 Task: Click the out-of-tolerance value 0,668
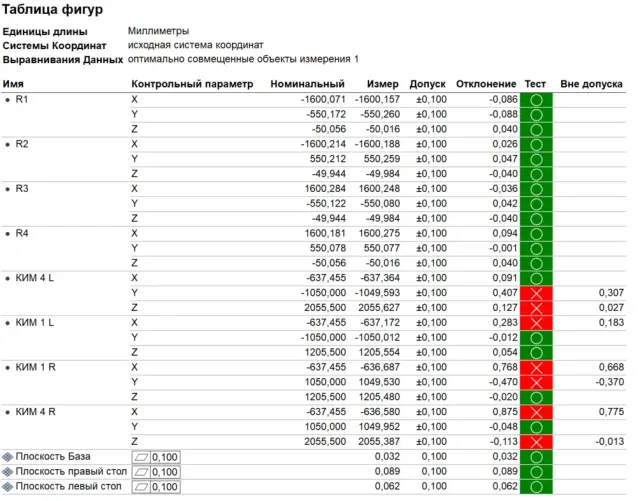(x=611, y=367)
